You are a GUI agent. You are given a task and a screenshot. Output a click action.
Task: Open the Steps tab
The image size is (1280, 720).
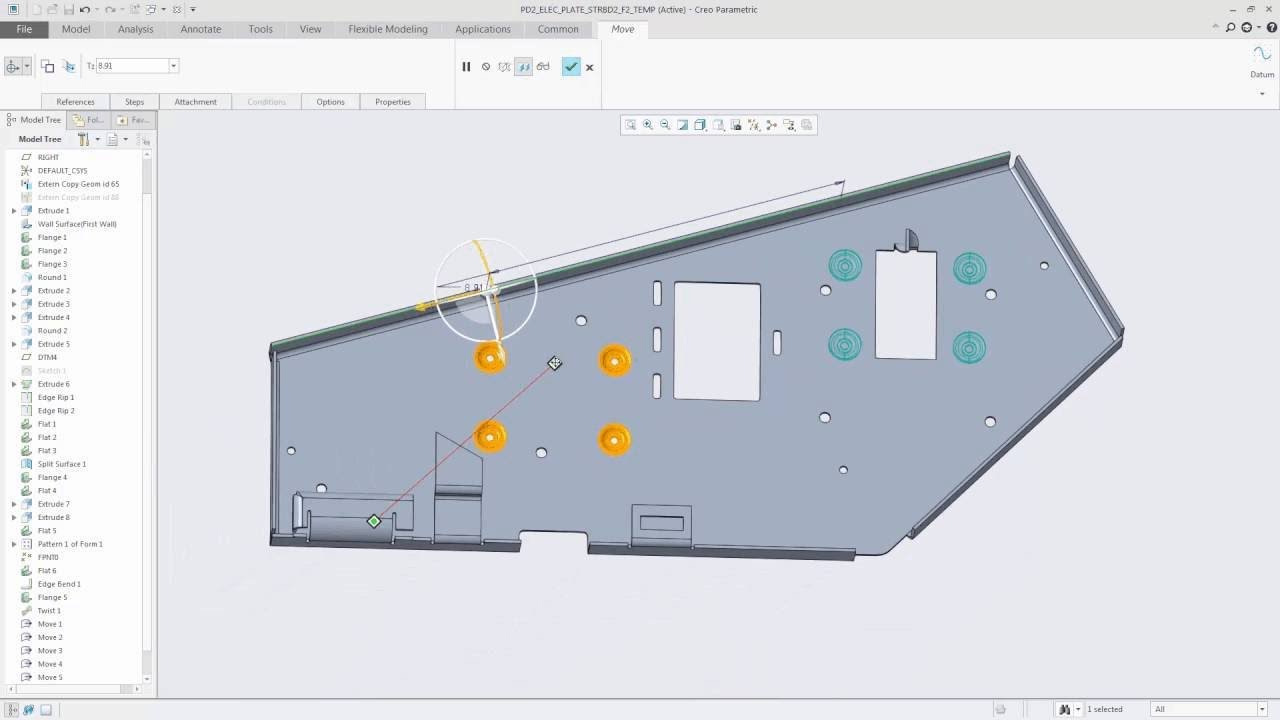[x=134, y=101]
